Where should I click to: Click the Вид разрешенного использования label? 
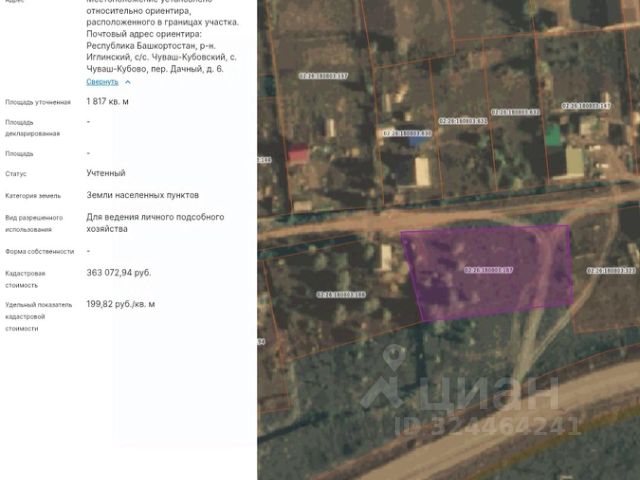(34, 224)
